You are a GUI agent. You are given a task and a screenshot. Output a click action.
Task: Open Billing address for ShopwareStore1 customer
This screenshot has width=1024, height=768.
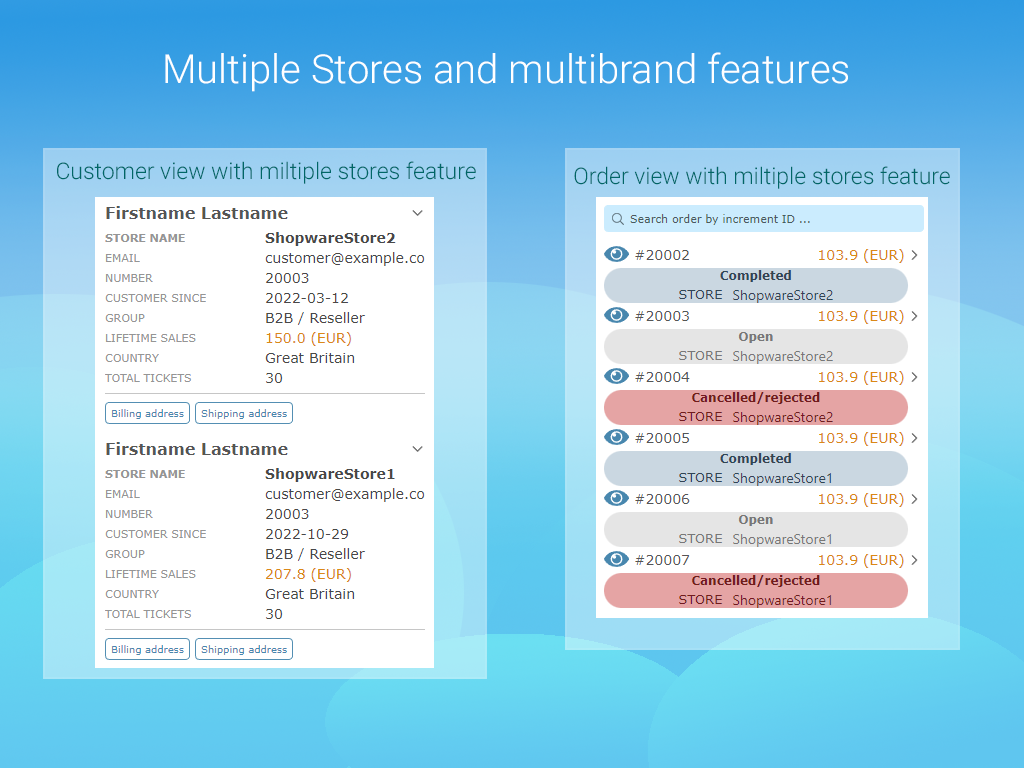click(148, 649)
